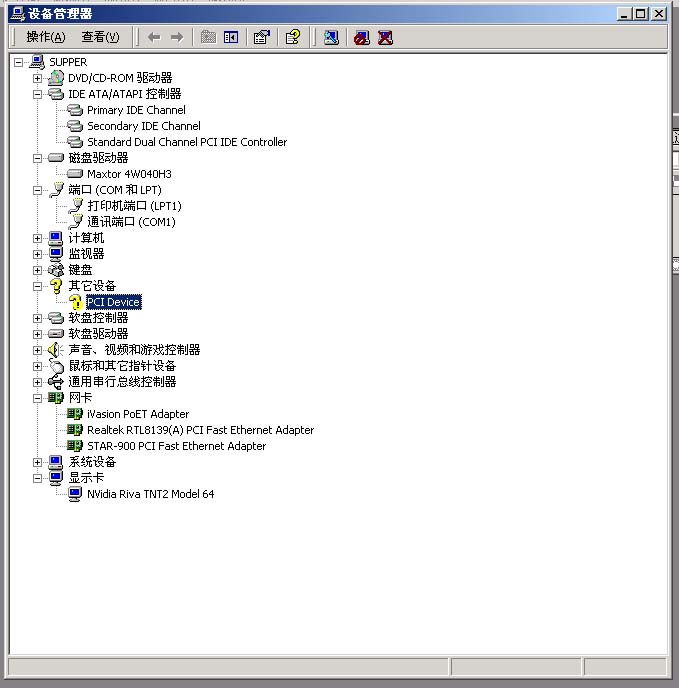Collapse the 端口 (COM 和 LPT) node

(x=37, y=190)
